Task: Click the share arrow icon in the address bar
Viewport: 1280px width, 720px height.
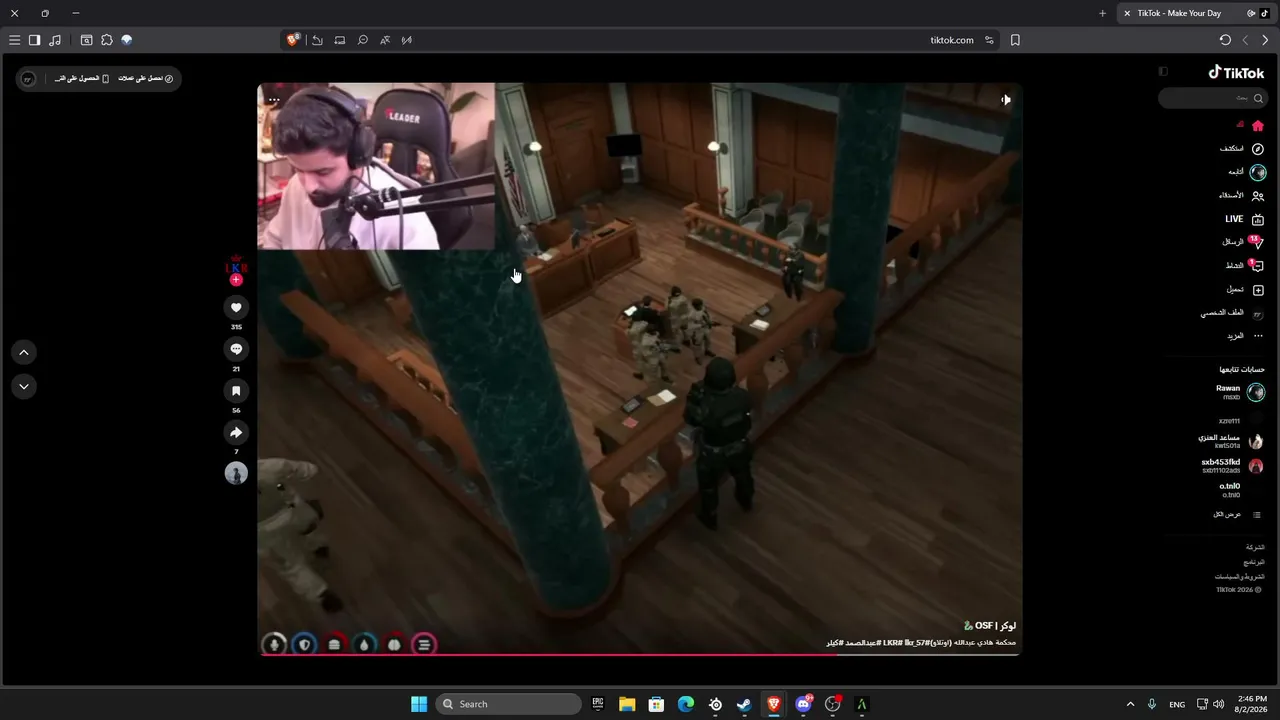Action: click(x=317, y=40)
